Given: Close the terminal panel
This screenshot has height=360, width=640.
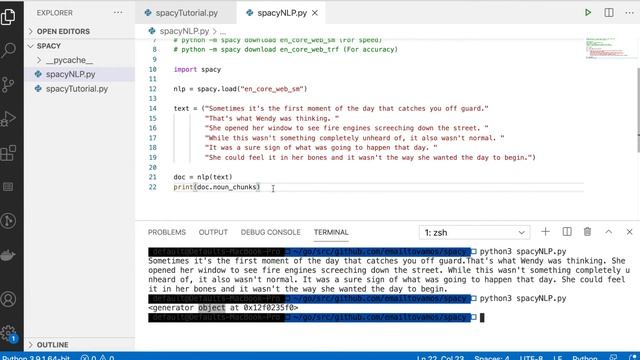Looking at the screenshot, I should (629, 232).
